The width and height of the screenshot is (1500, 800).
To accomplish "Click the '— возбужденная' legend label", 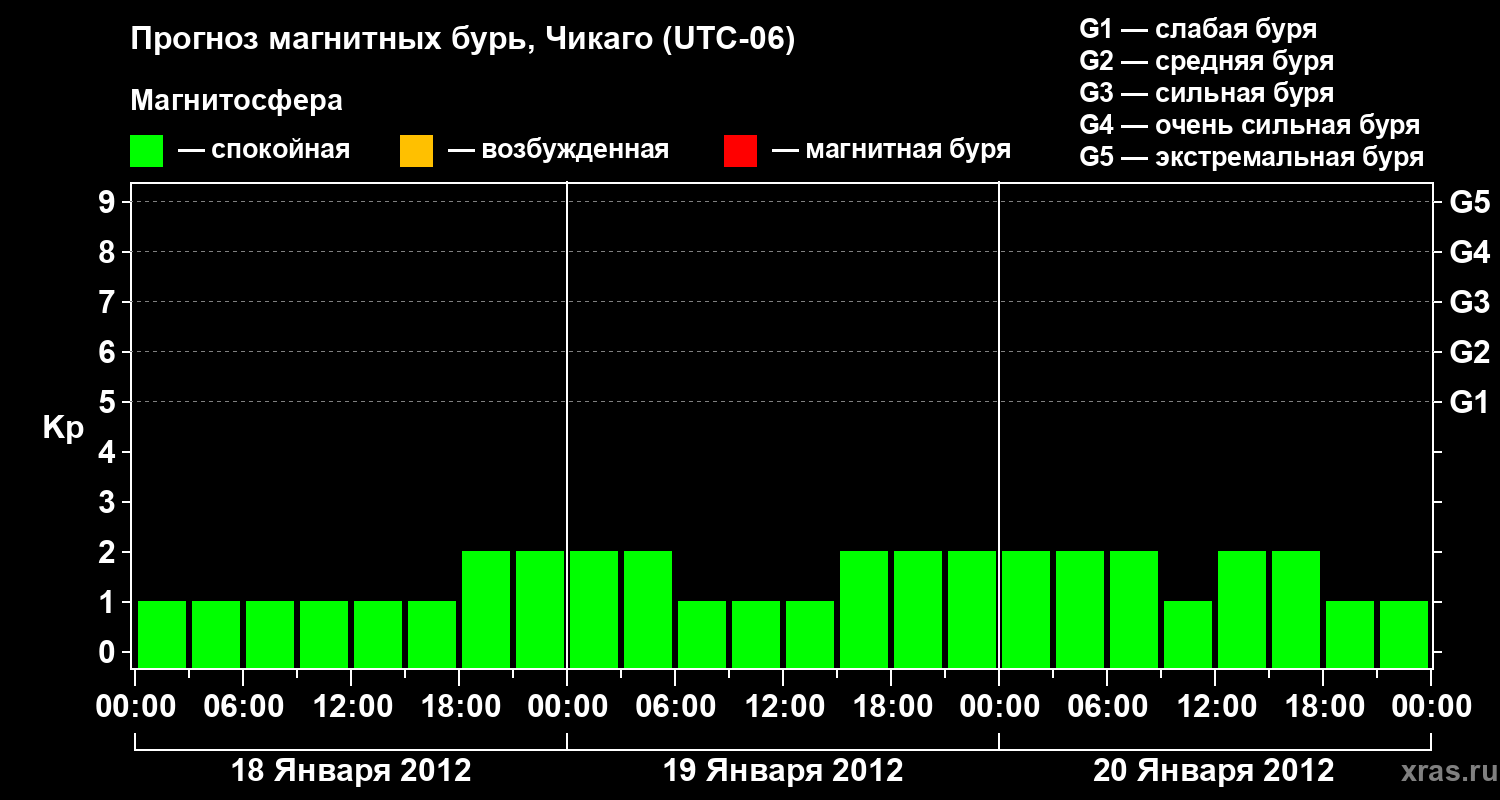I will [x=558, y=150].
